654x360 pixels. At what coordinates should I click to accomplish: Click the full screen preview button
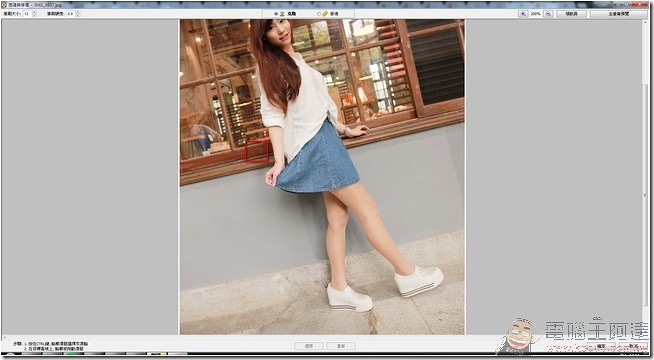tap(619, 14)
